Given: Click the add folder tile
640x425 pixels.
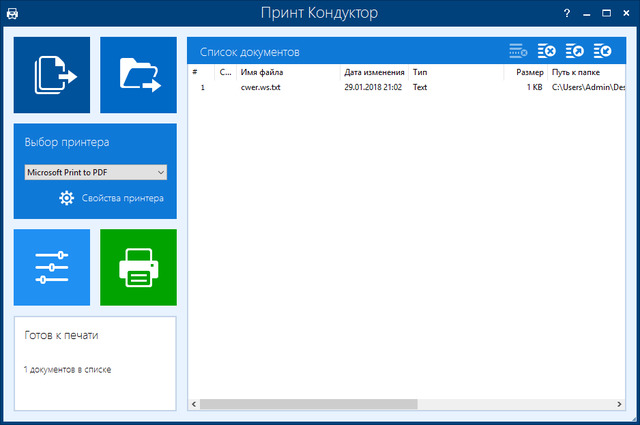Looking at the screenshot, I should tap(138, 75).
